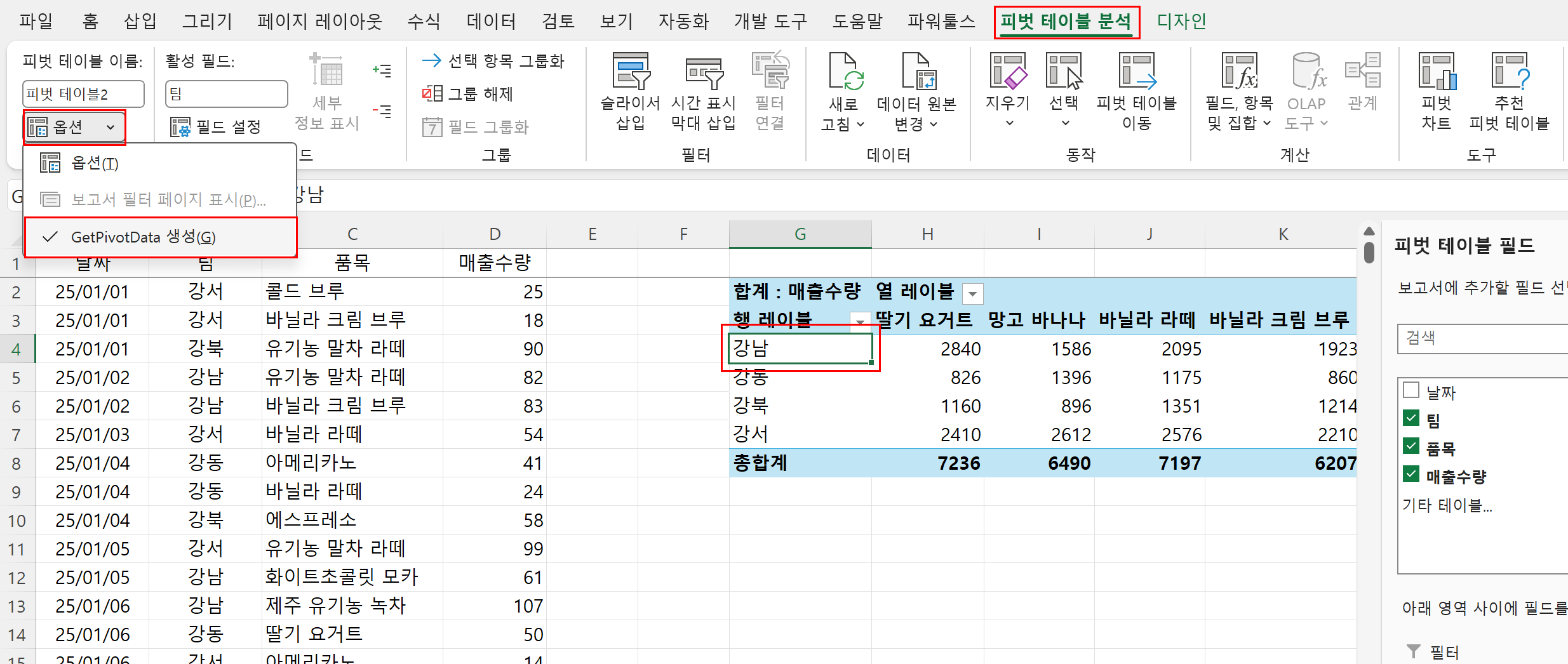Open 필드 설정 field settings

pyautogui.click(x=215, y=127)
